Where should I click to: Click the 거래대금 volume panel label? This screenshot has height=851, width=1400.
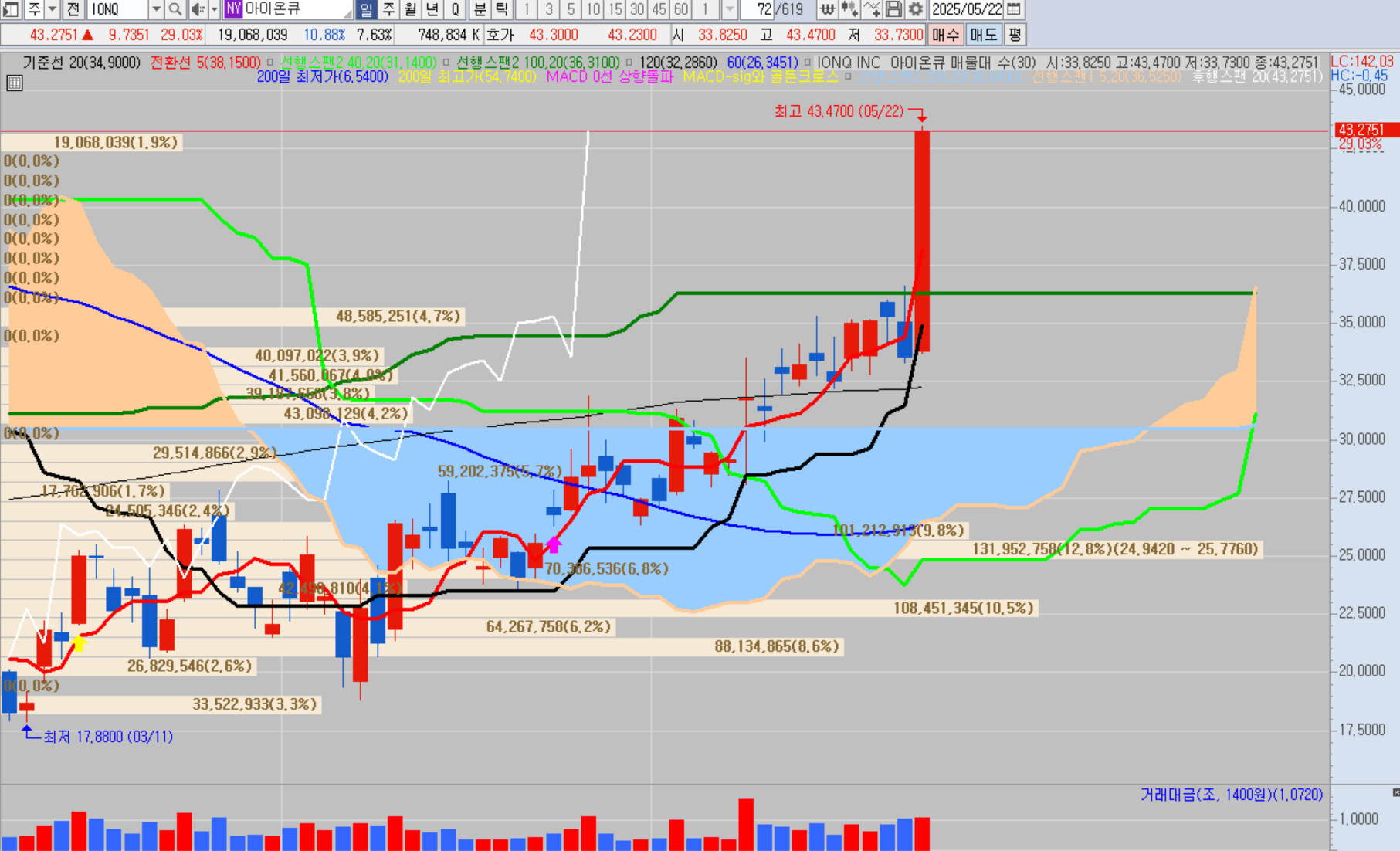pyautogui.click(x=1232, y=795)
